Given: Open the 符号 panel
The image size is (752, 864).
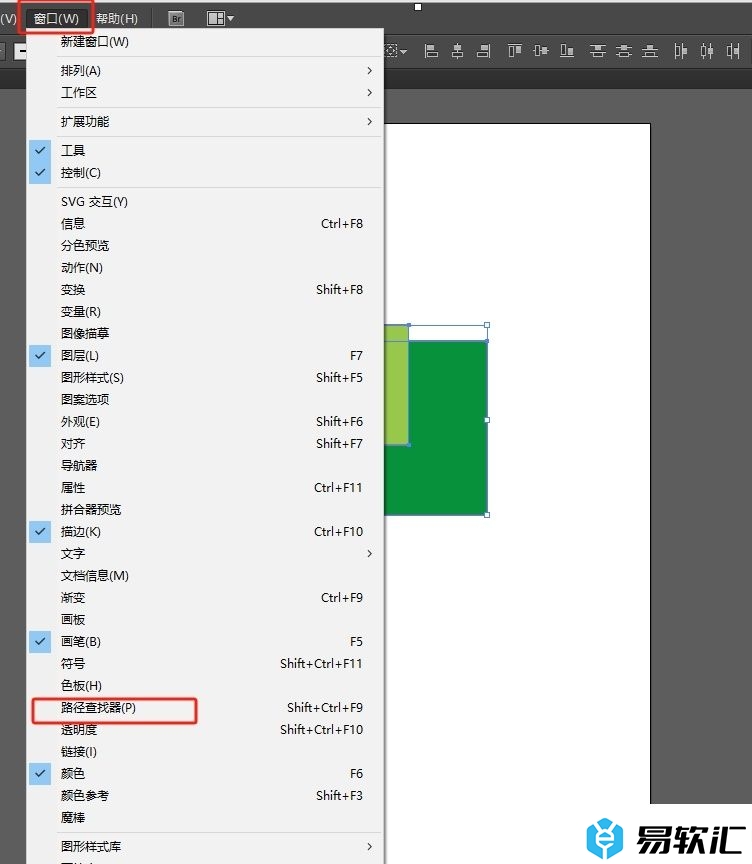Looking at the screenshot, I should (x=205, y=663).
